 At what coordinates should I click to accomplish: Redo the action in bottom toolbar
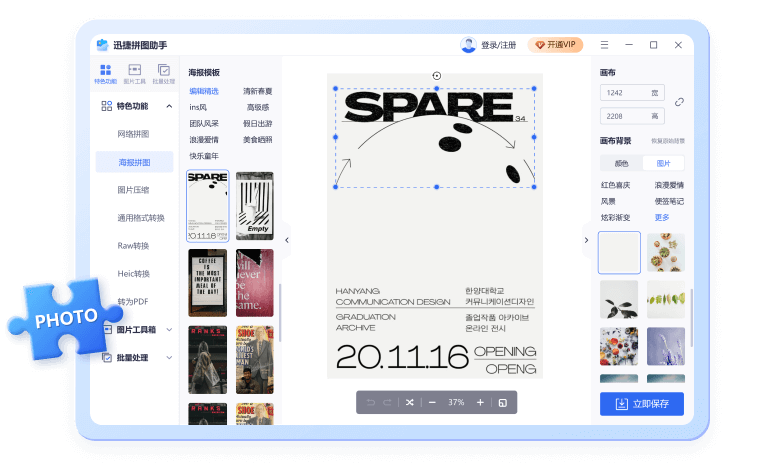click(387, 402)
